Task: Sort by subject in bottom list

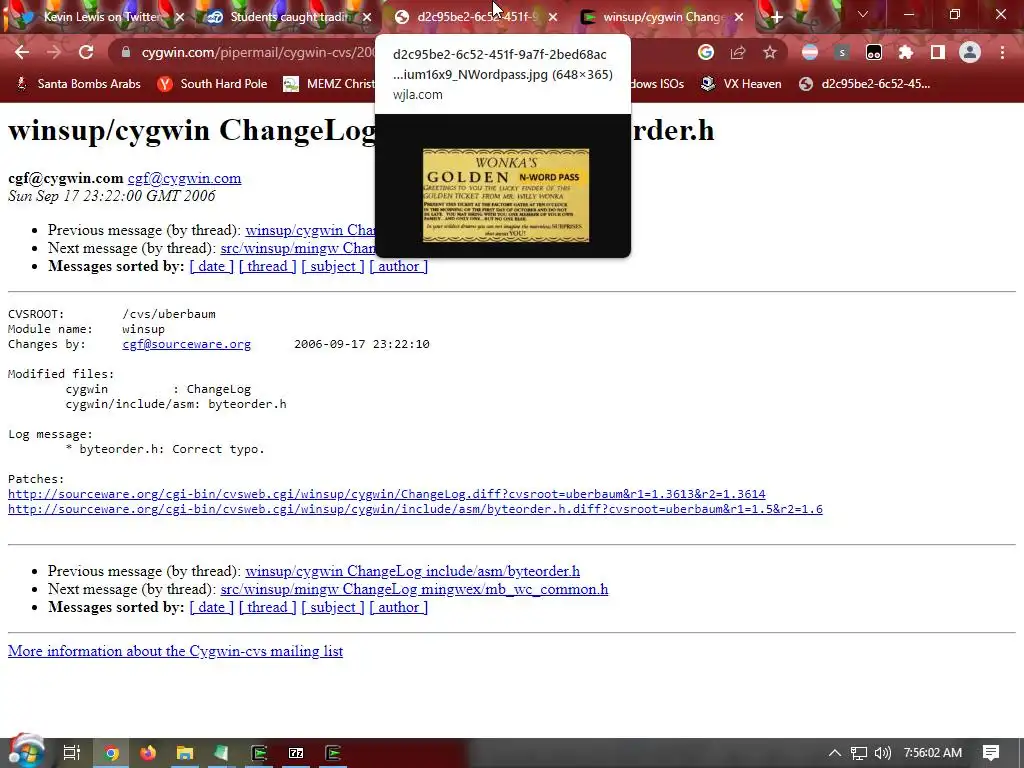Action: (333, 607)
